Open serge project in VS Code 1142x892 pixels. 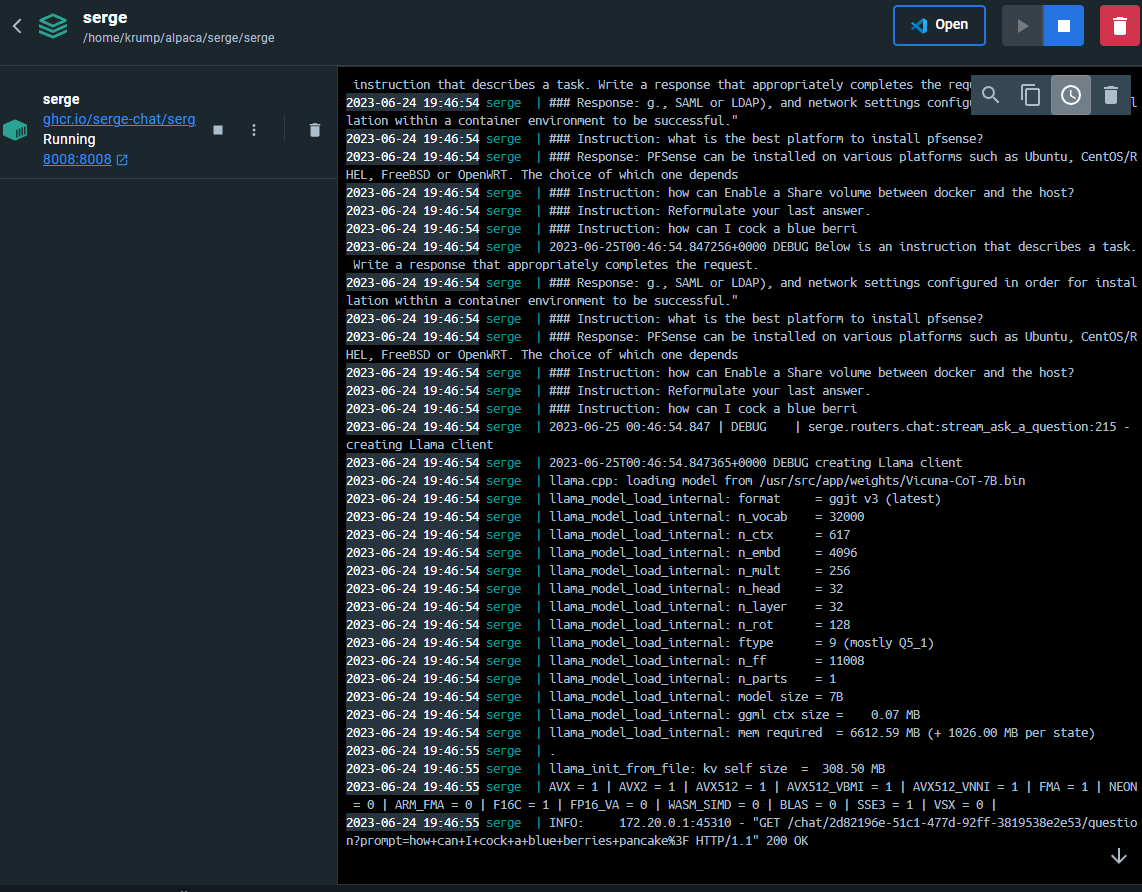pyautogui.click(x=939, y=25)
